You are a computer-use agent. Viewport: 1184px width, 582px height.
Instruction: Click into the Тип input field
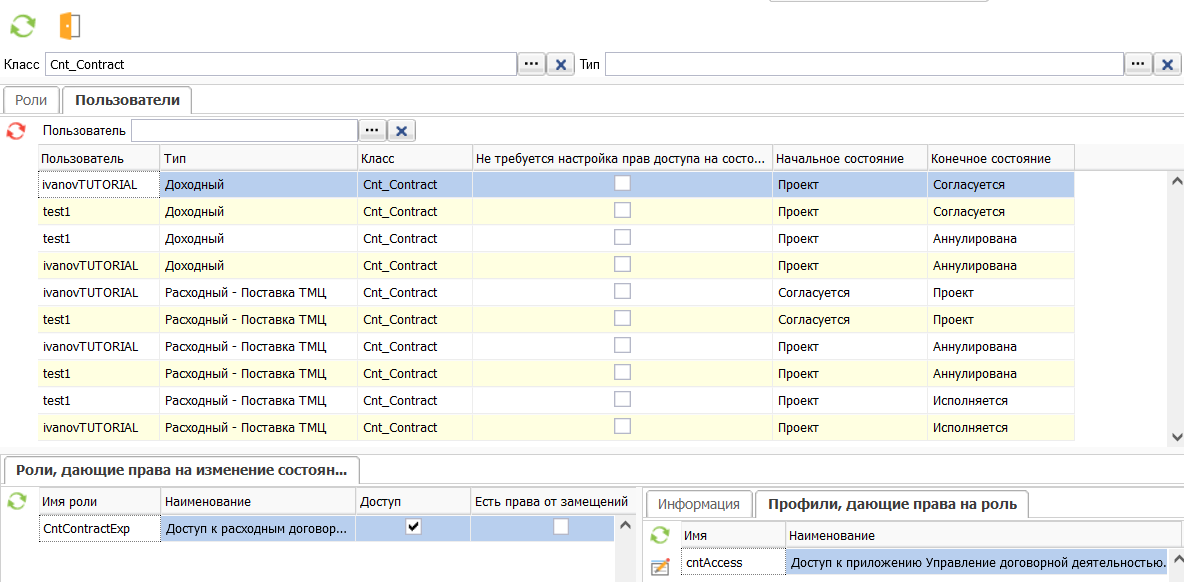pyautogui.click(x=863, y=64)
